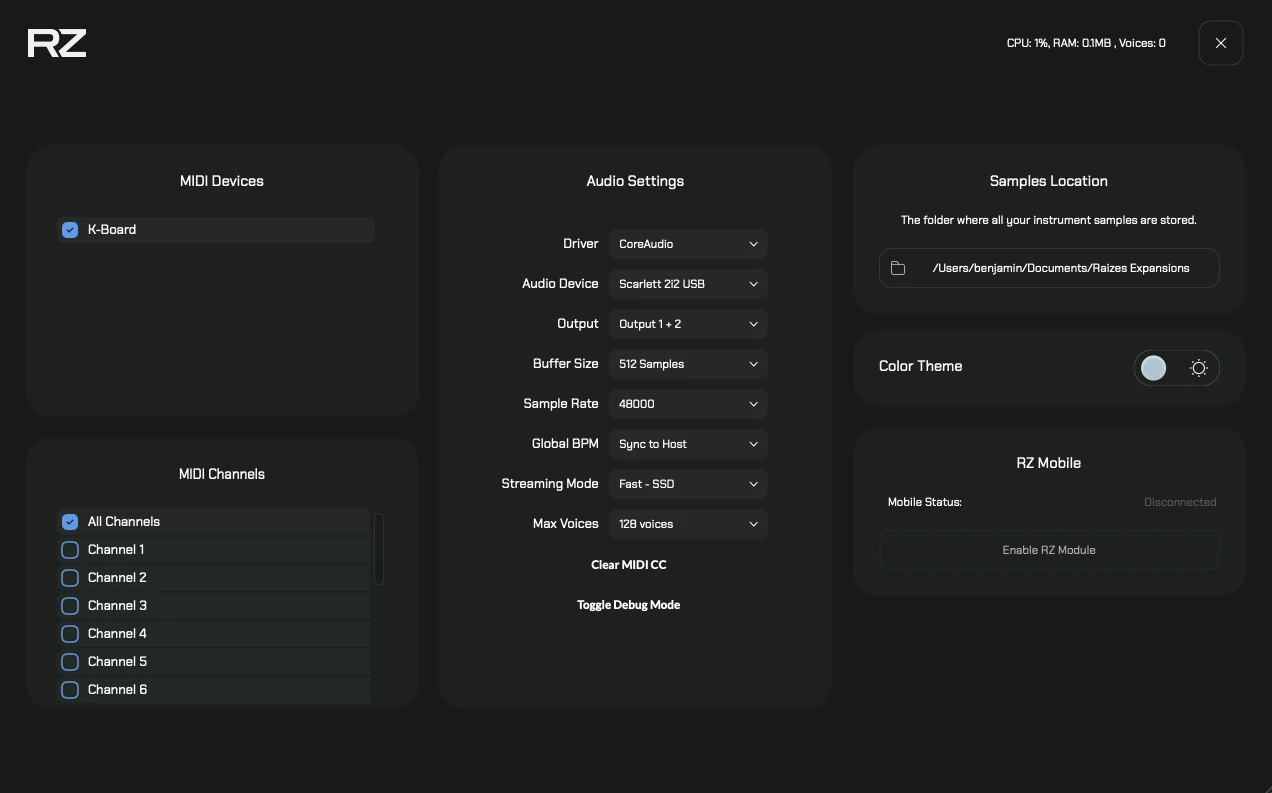
Task: Toggle the Color Theme switch
Action: pos(1152,367)
